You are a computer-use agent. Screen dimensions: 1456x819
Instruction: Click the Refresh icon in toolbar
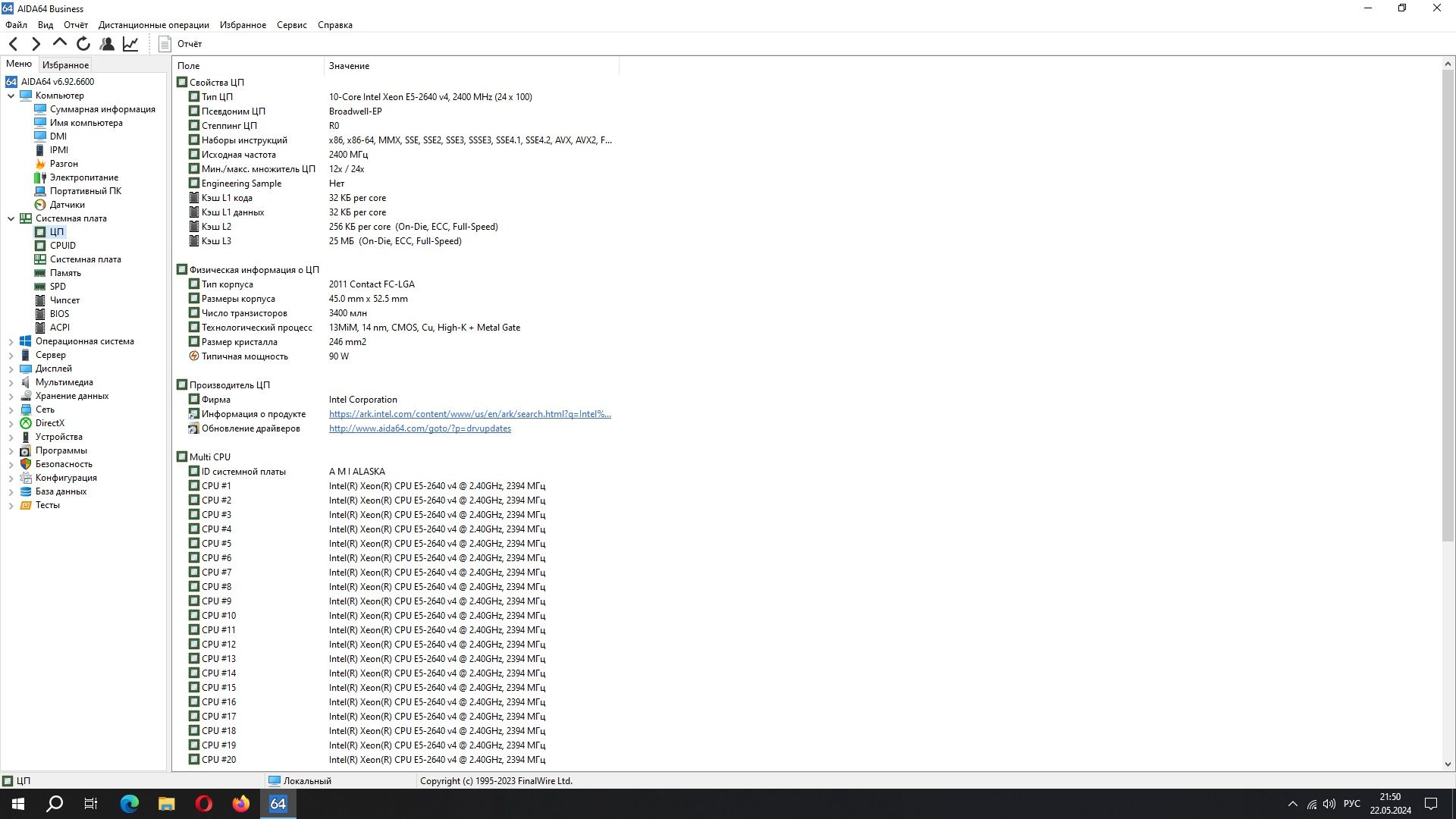[x=83, y=44]
